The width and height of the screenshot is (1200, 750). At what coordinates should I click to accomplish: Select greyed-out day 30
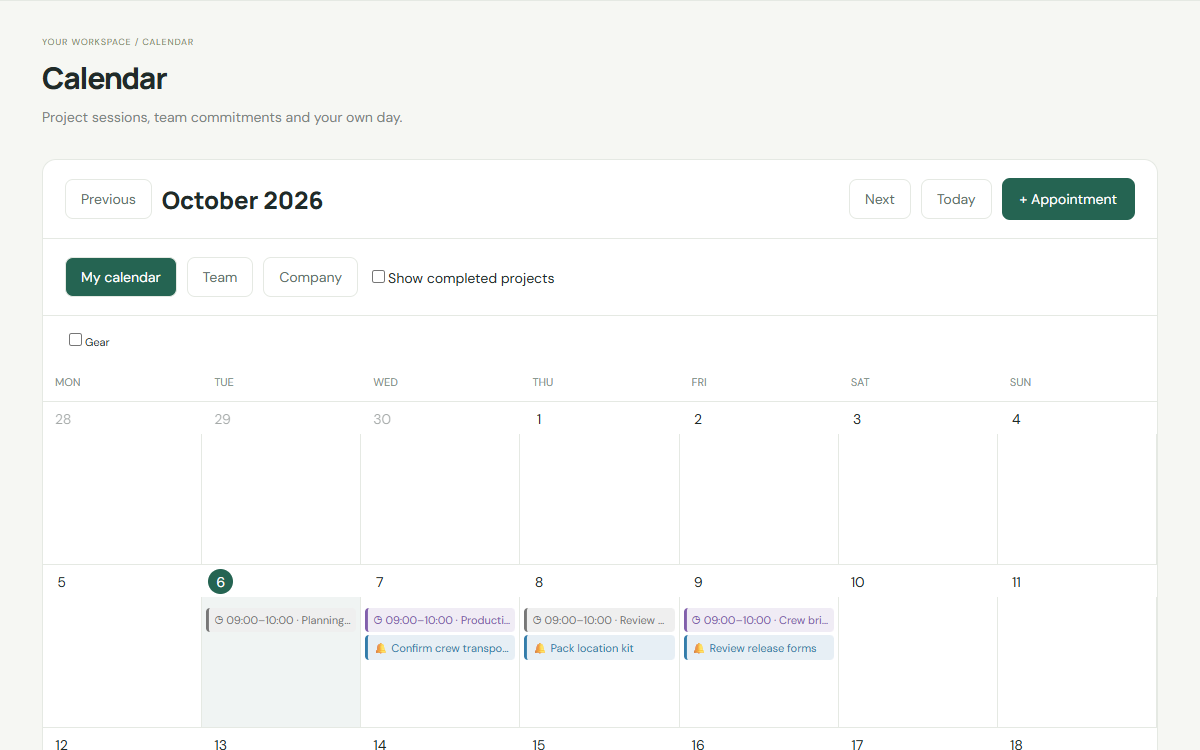coord(382,419)
